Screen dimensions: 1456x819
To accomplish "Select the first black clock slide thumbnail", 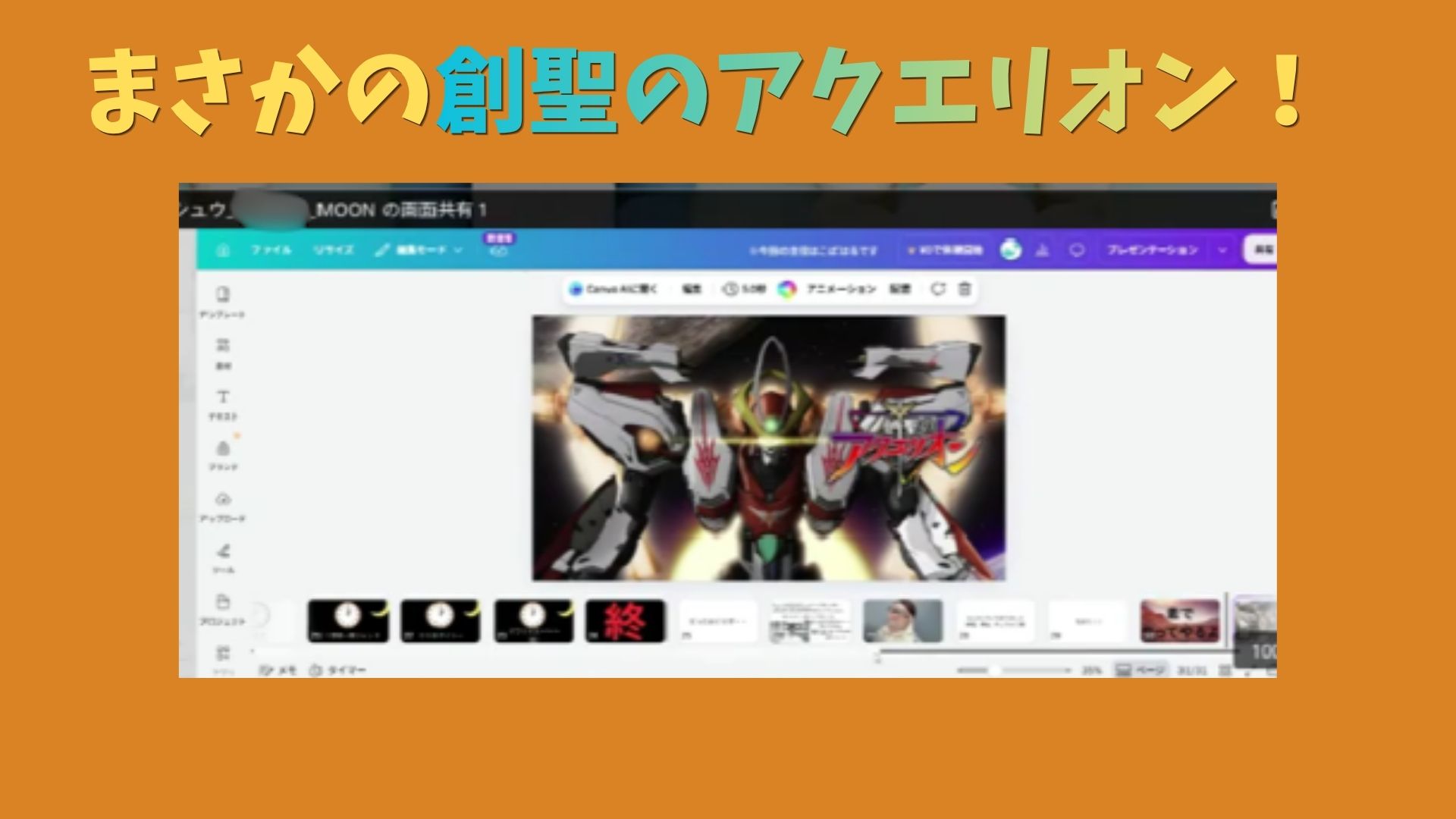I will click(348, 621).
